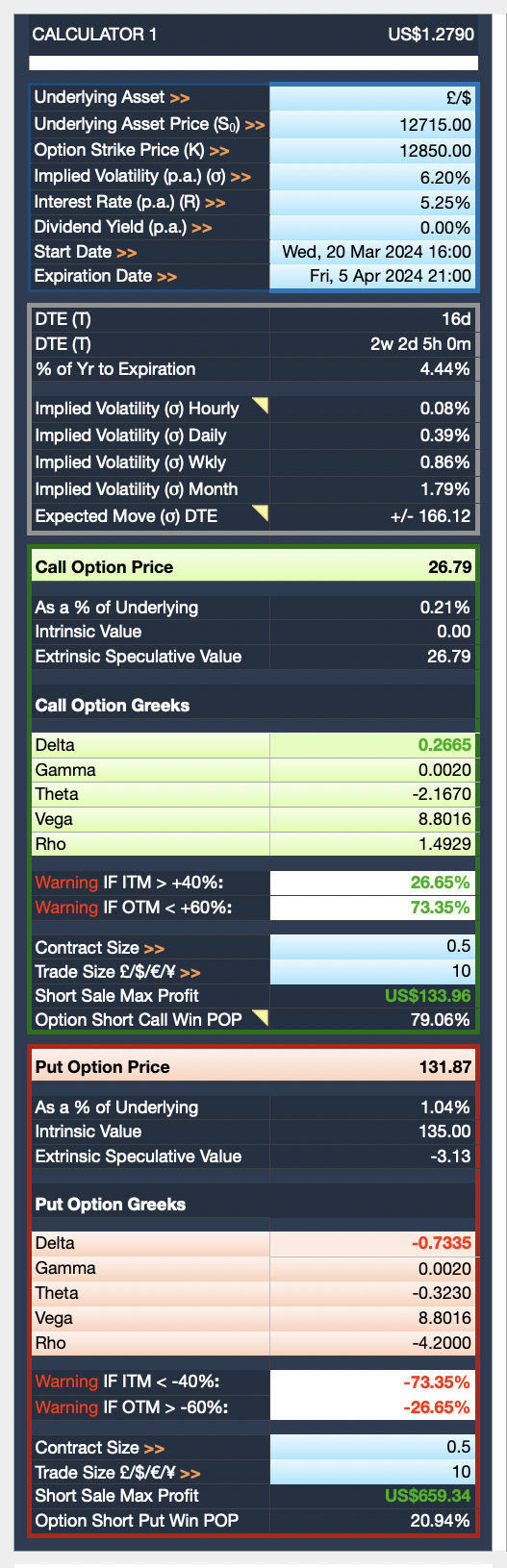Edit the Underlying Asset Price value 12715.00
Viewport: 507px width, 1568px height.
[371, 124]
